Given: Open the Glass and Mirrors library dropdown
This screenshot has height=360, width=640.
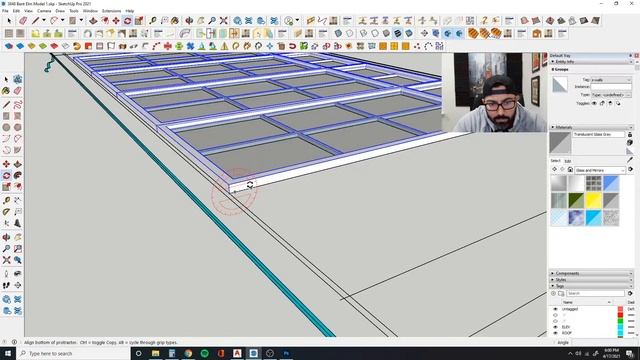Looking at the screenshot, I should pos(600,170).
